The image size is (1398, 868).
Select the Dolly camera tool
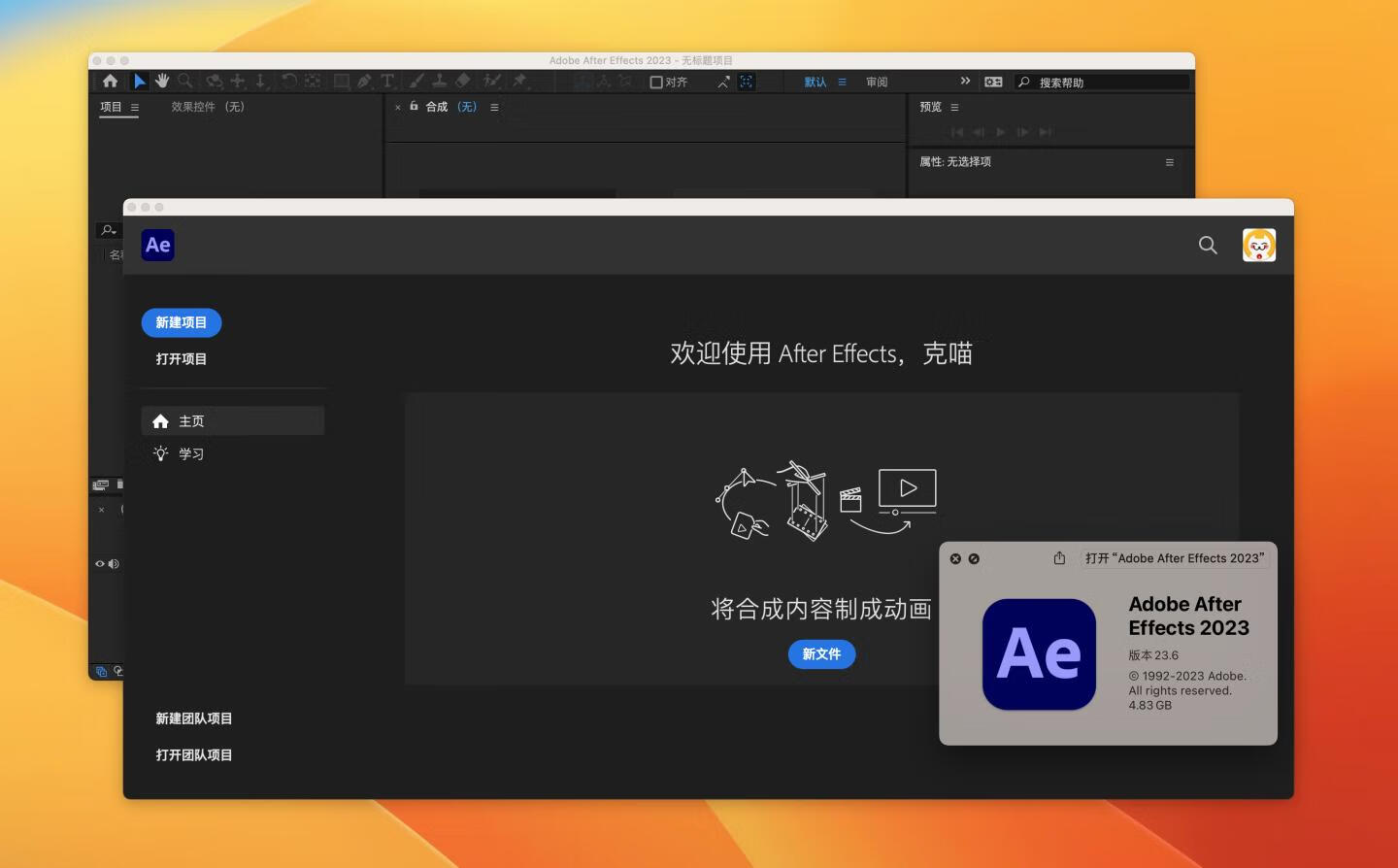[x=260, y=82]
